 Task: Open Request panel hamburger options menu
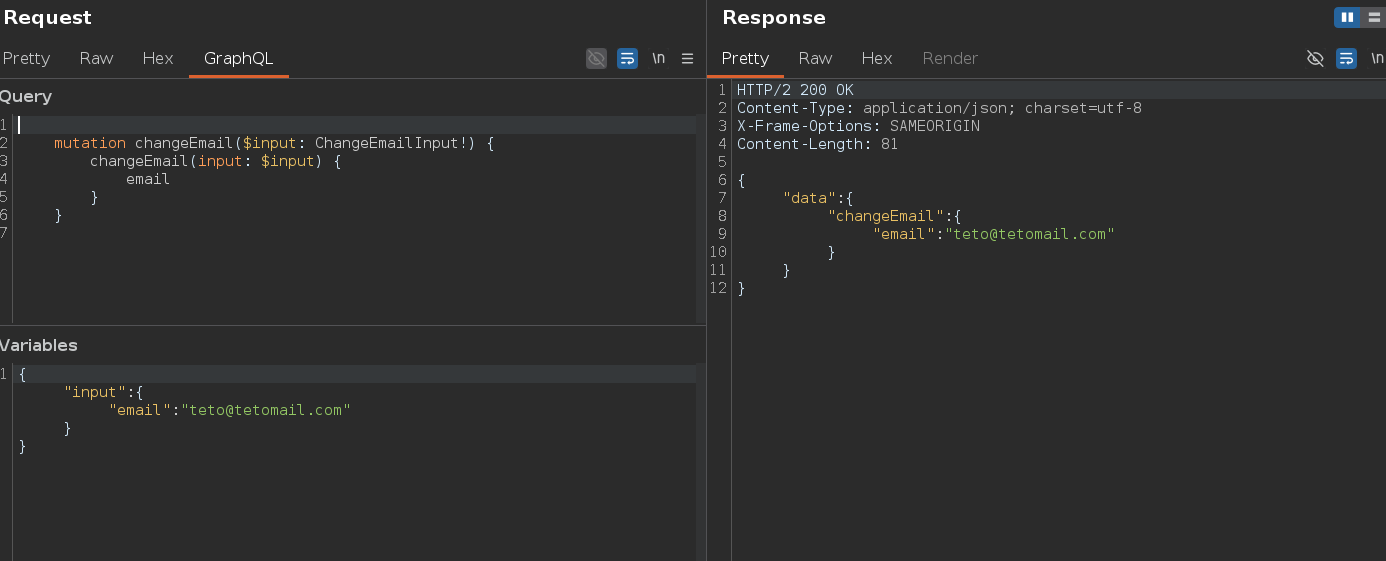(x=687, y=58)
